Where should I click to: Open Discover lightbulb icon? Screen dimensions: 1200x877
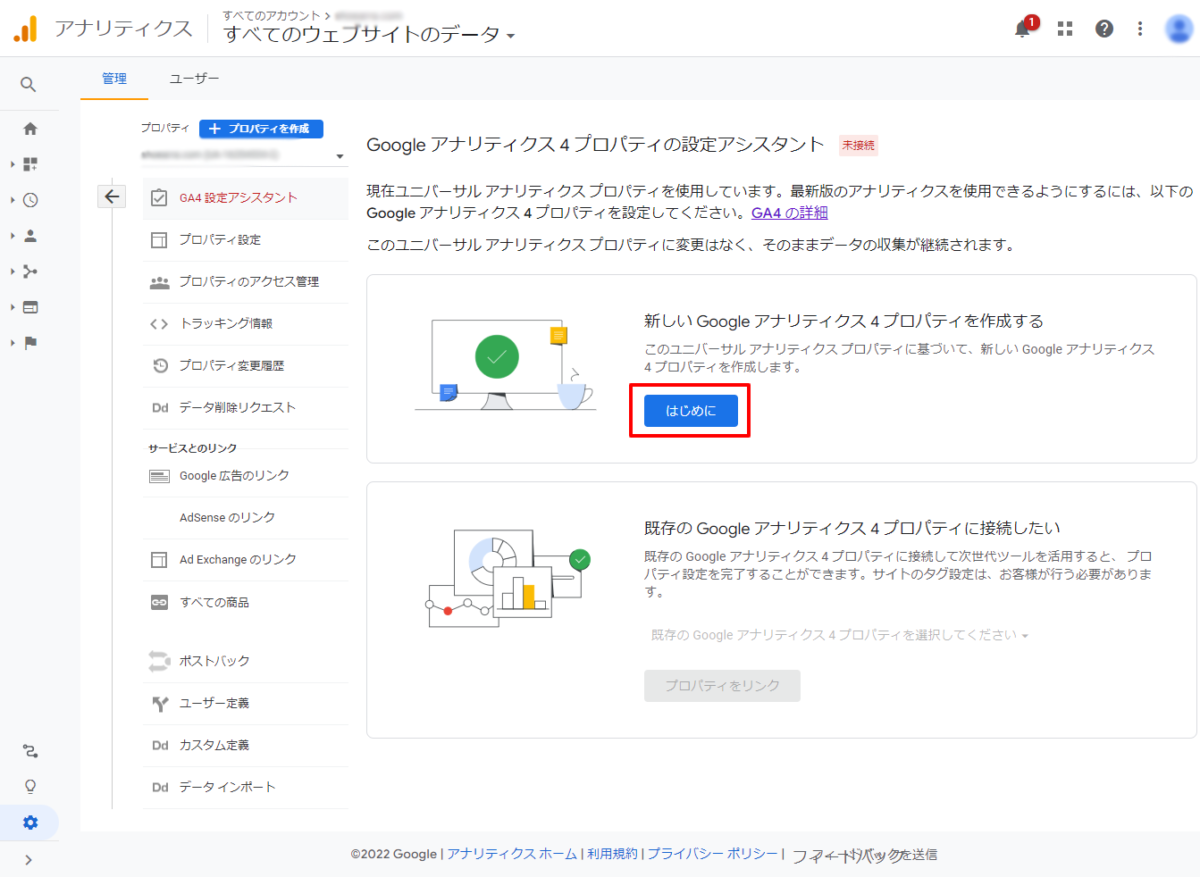point(30,786)
